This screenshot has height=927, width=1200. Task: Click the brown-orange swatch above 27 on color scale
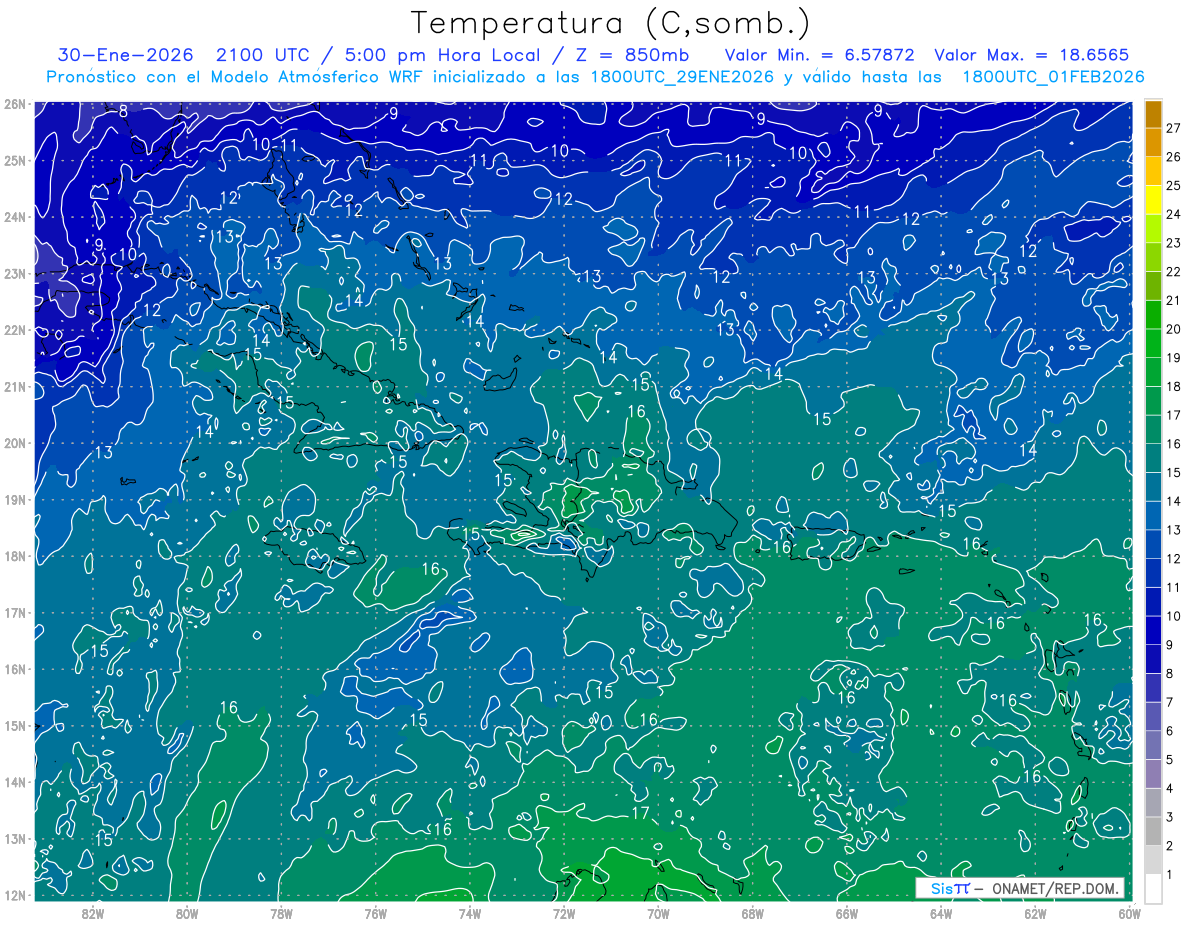tap(1153, 113)
